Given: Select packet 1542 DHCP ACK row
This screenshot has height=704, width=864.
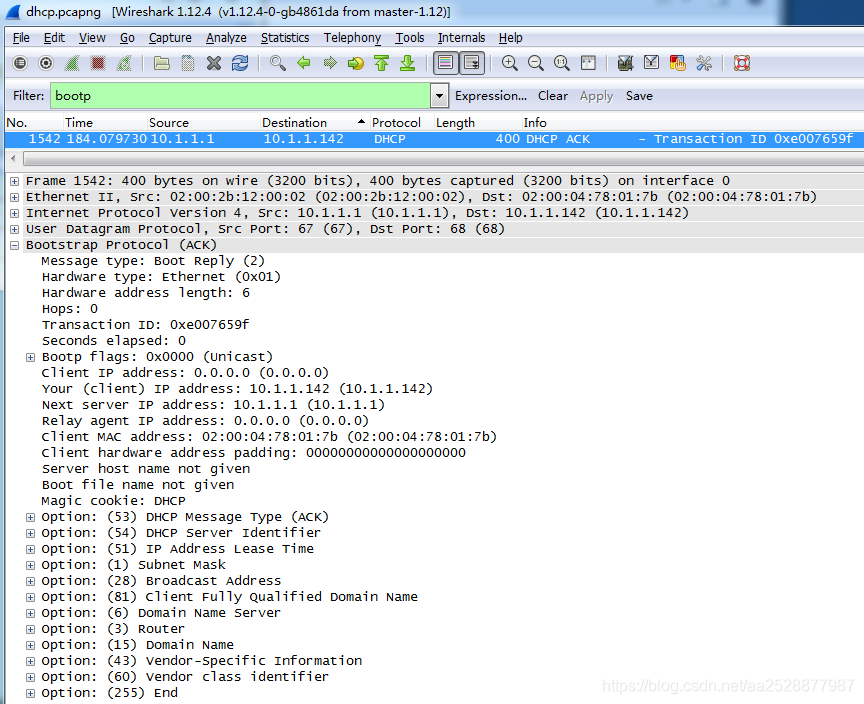Looking at the screenshot, I should pos(434,139).
